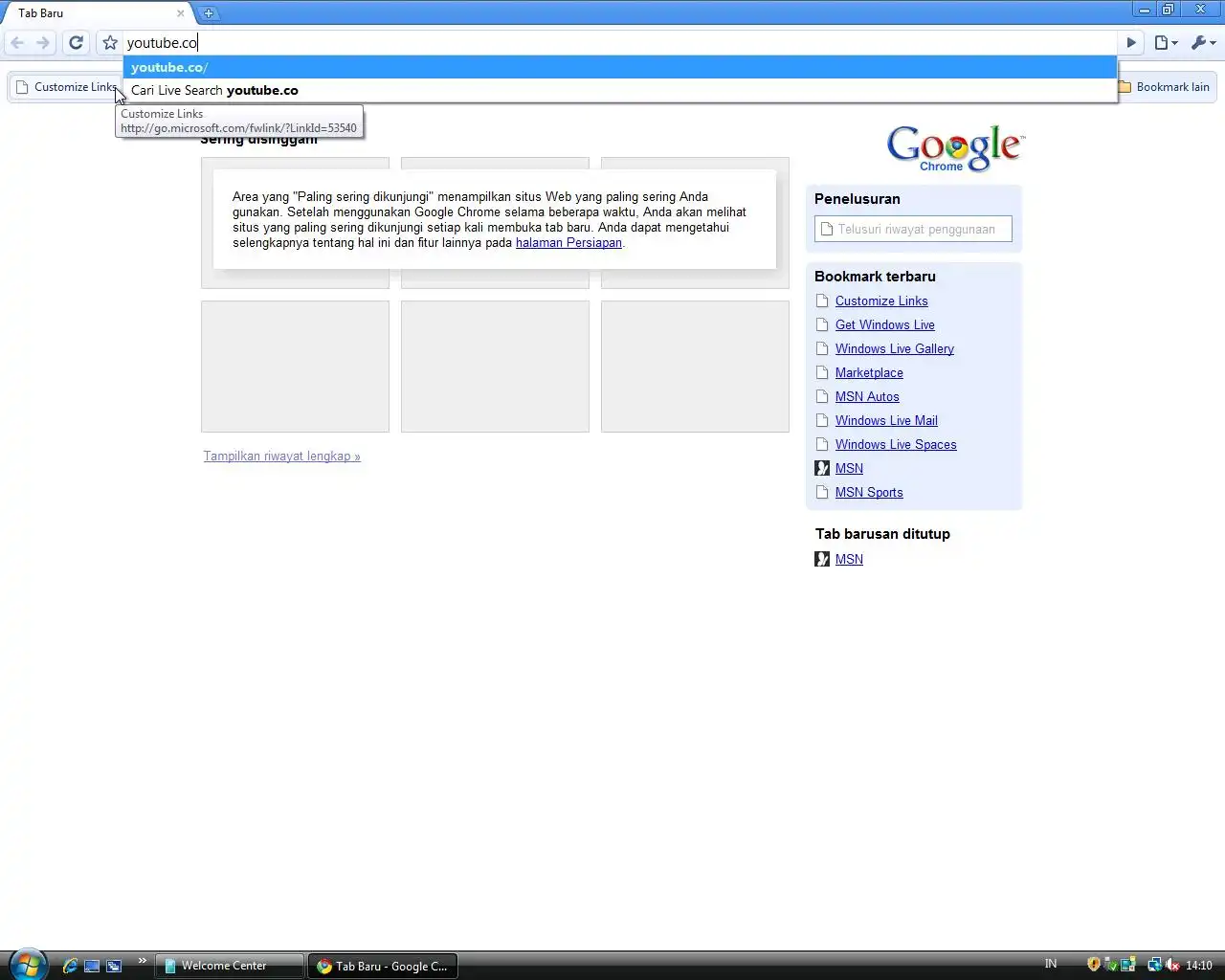Click page icon next to Windows Live Mail
Screen dimensions: 1225x980
[822, 421]
